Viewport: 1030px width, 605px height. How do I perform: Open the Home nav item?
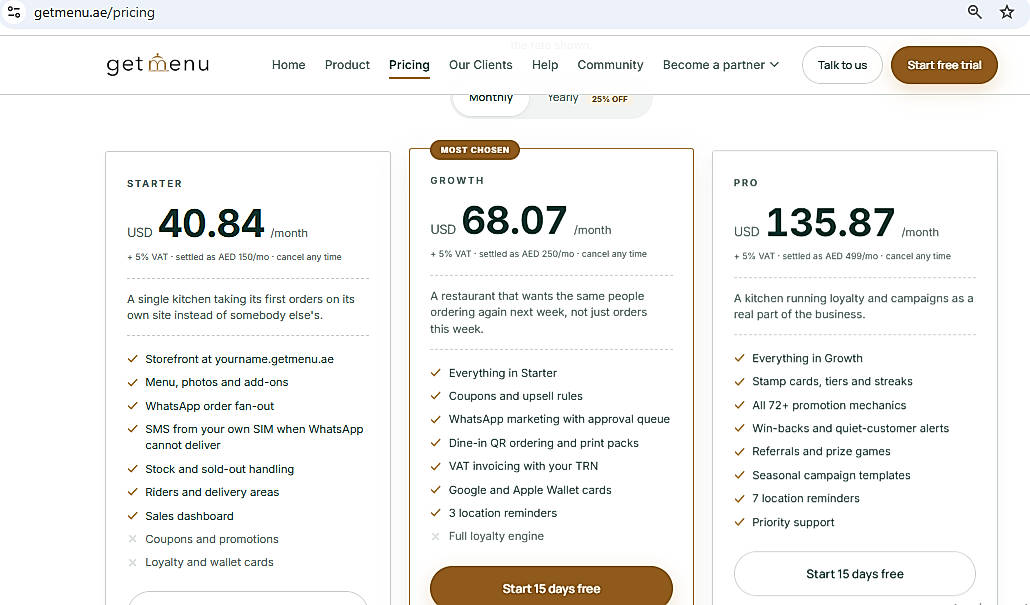coord(288,64)
